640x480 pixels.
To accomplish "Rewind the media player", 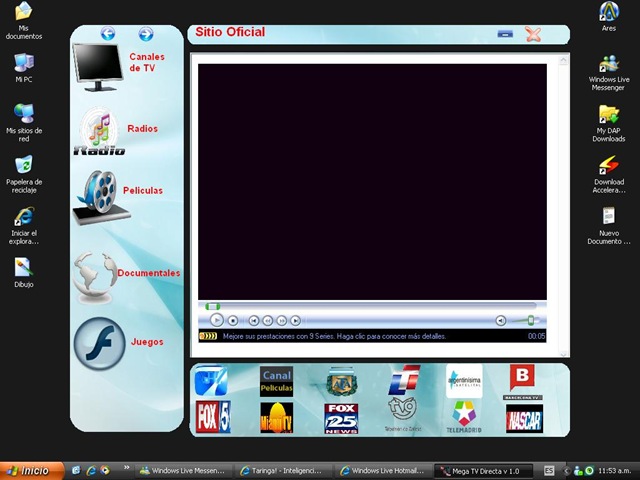I will 267,321.
